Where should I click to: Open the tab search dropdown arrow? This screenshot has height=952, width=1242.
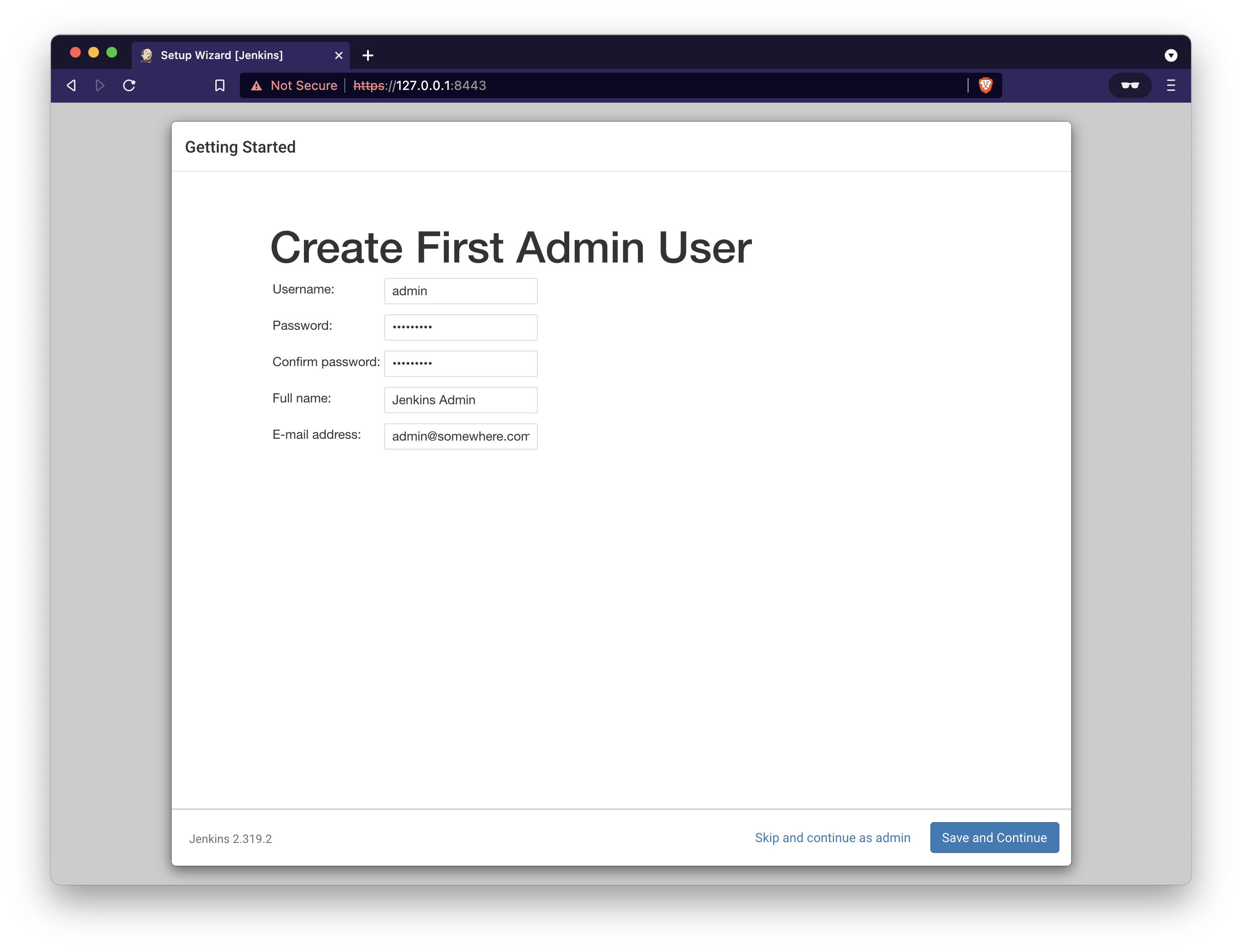click(x=1171, y=55)
